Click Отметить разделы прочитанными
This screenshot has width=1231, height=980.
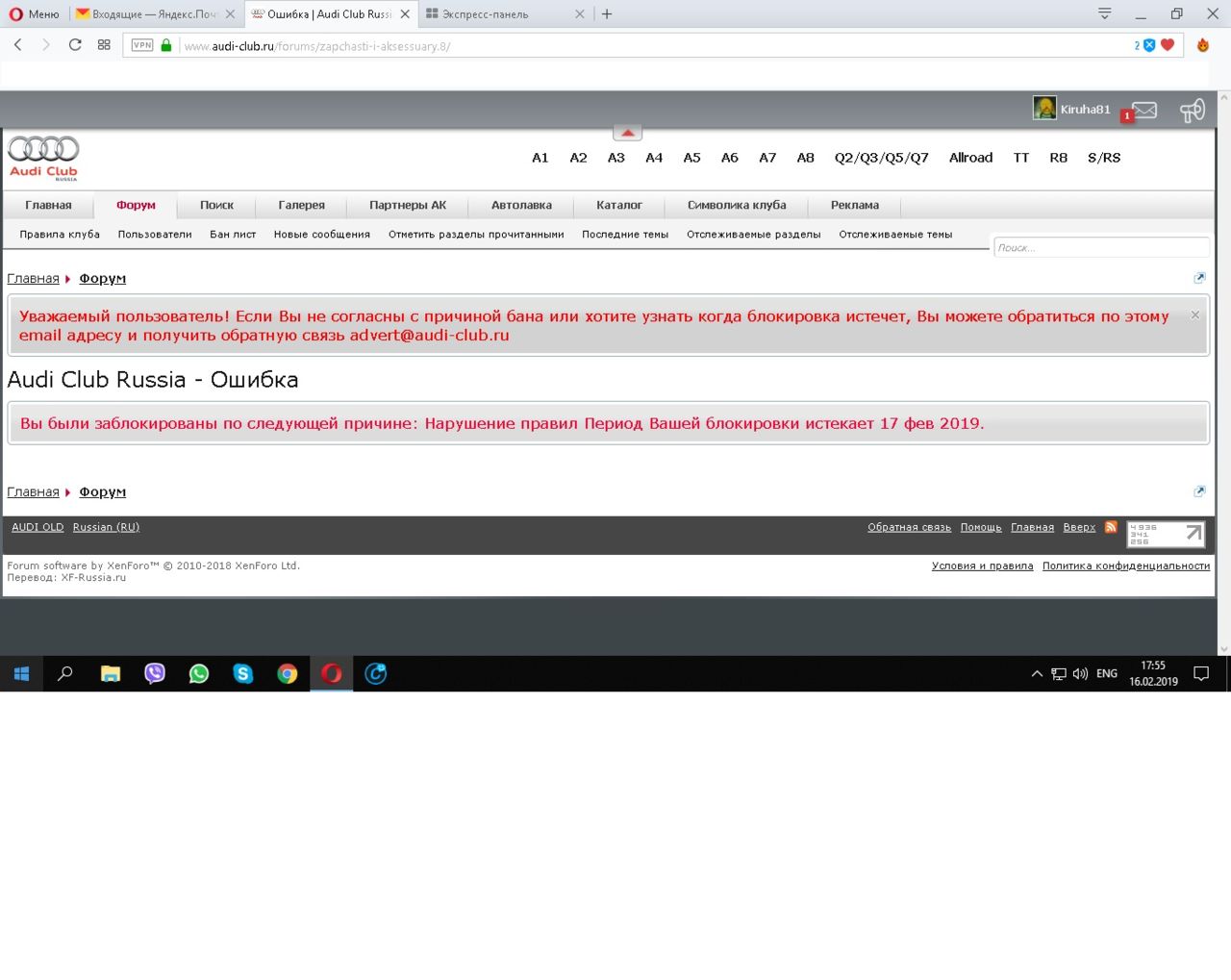coord(476,235)
